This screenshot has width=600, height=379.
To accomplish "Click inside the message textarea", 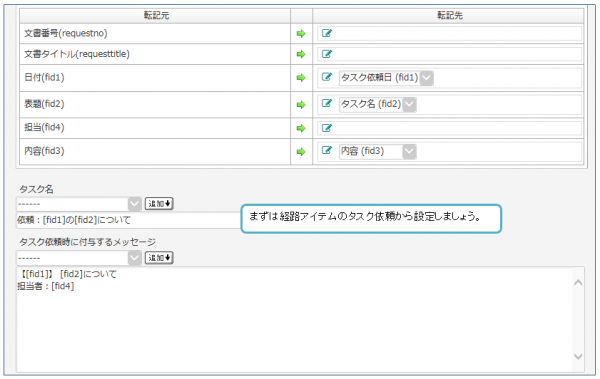I will pyautogui.click(x=294, y=319).
